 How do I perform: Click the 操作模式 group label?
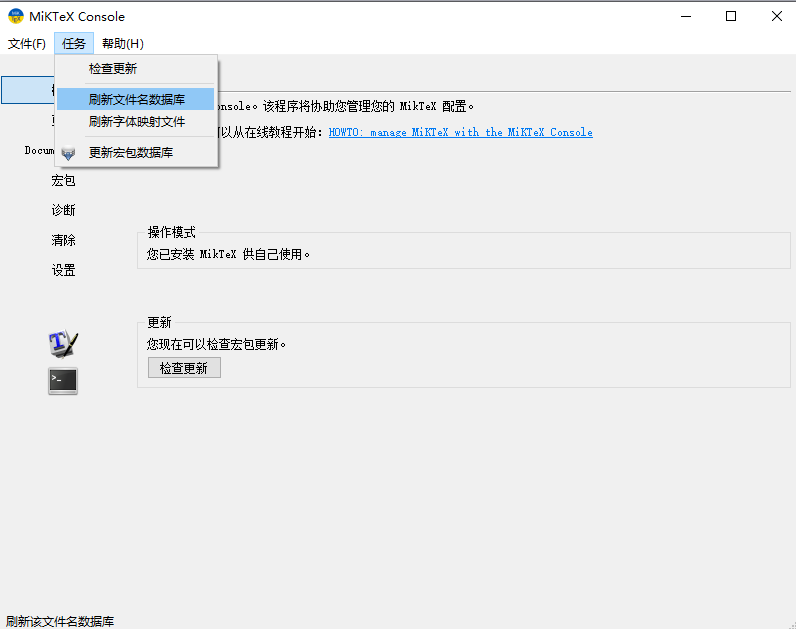[172, 233]
